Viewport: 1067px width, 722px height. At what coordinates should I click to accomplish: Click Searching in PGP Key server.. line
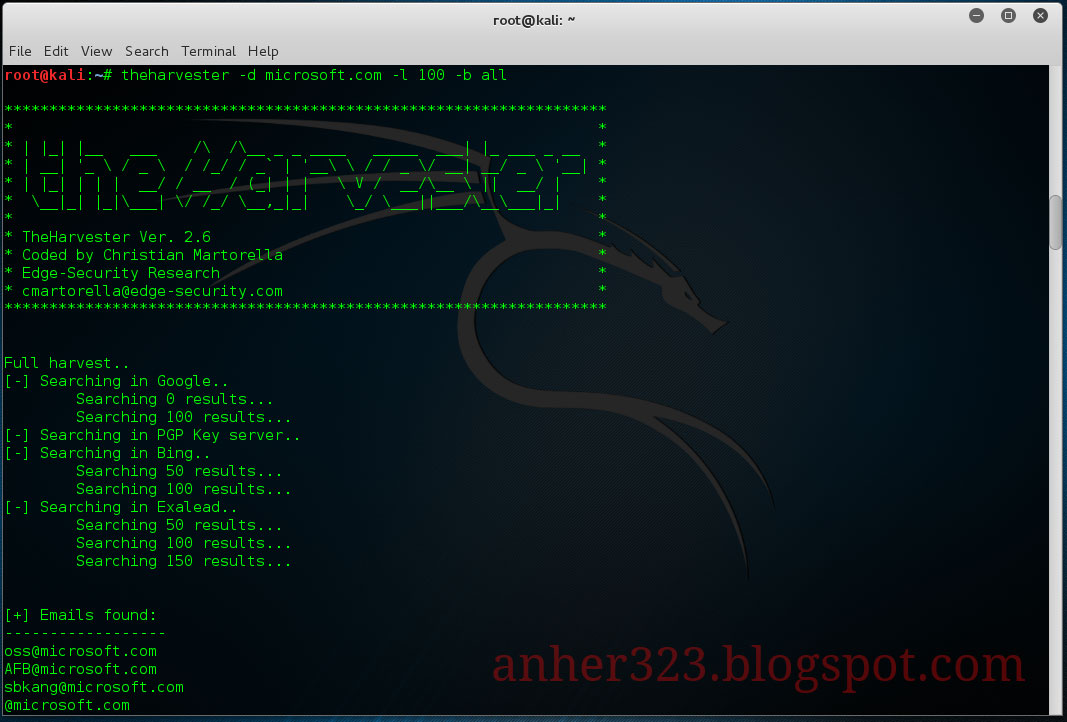(x=152, y=435)
